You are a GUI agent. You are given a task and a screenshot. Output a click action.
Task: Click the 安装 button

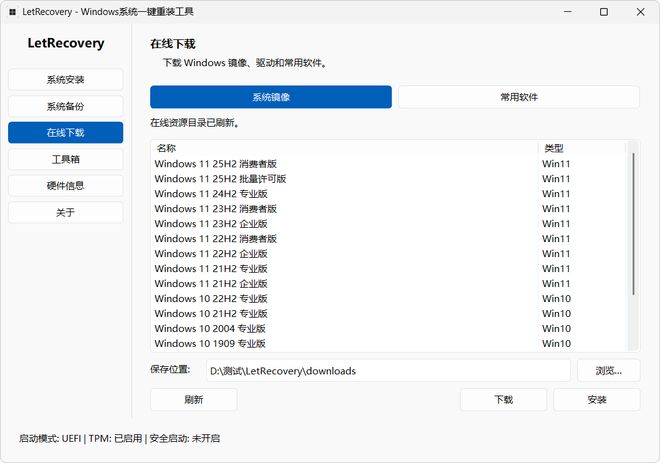click(x=597, y=399)
